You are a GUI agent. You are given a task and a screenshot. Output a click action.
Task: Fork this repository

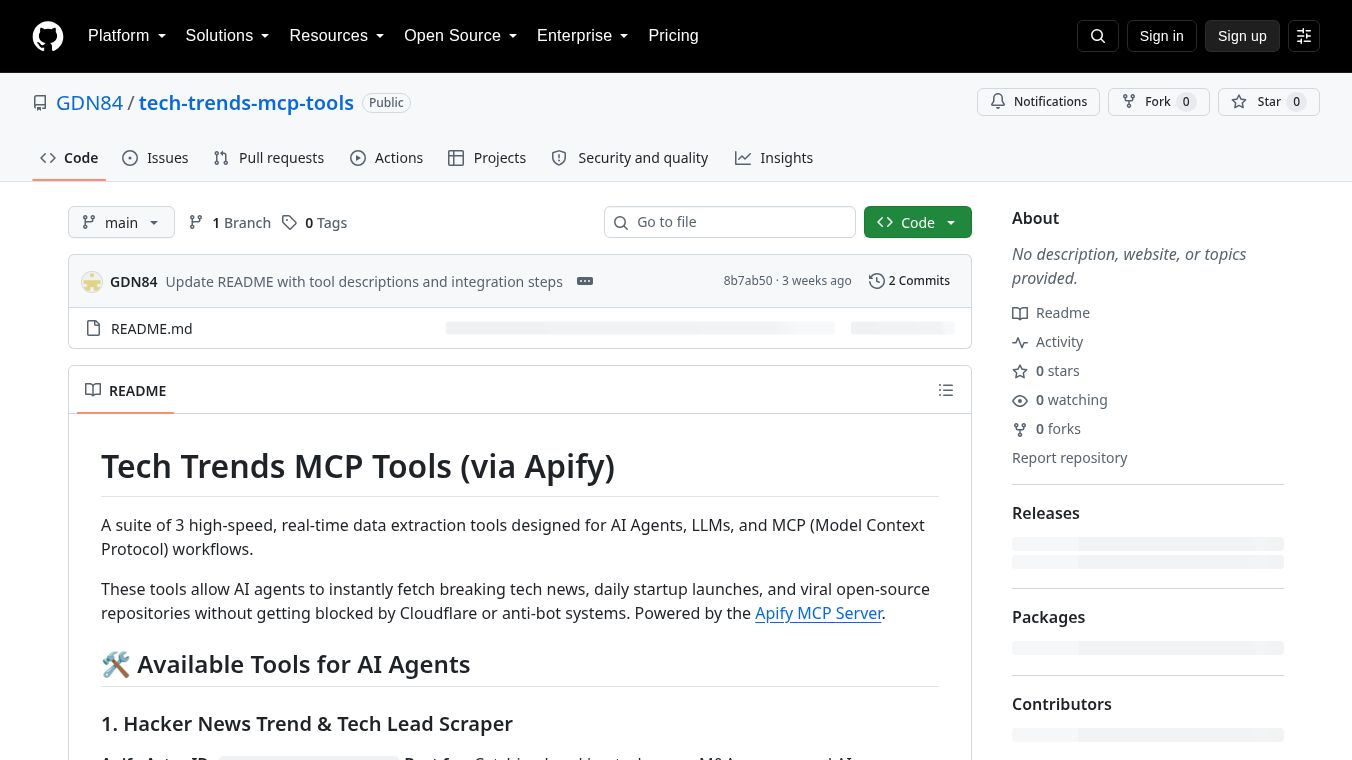1158,102
